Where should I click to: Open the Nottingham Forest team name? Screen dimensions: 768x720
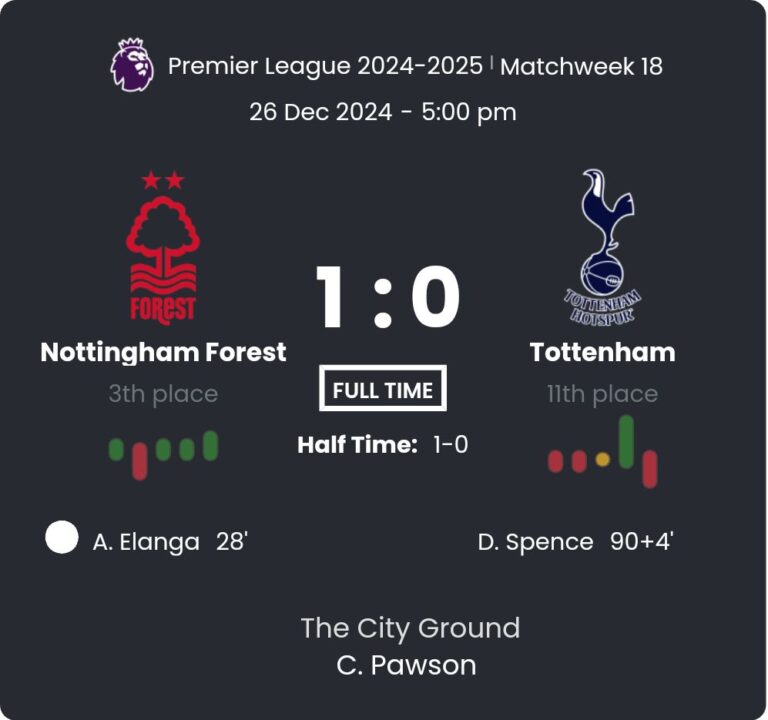click(x=163, y=352)
